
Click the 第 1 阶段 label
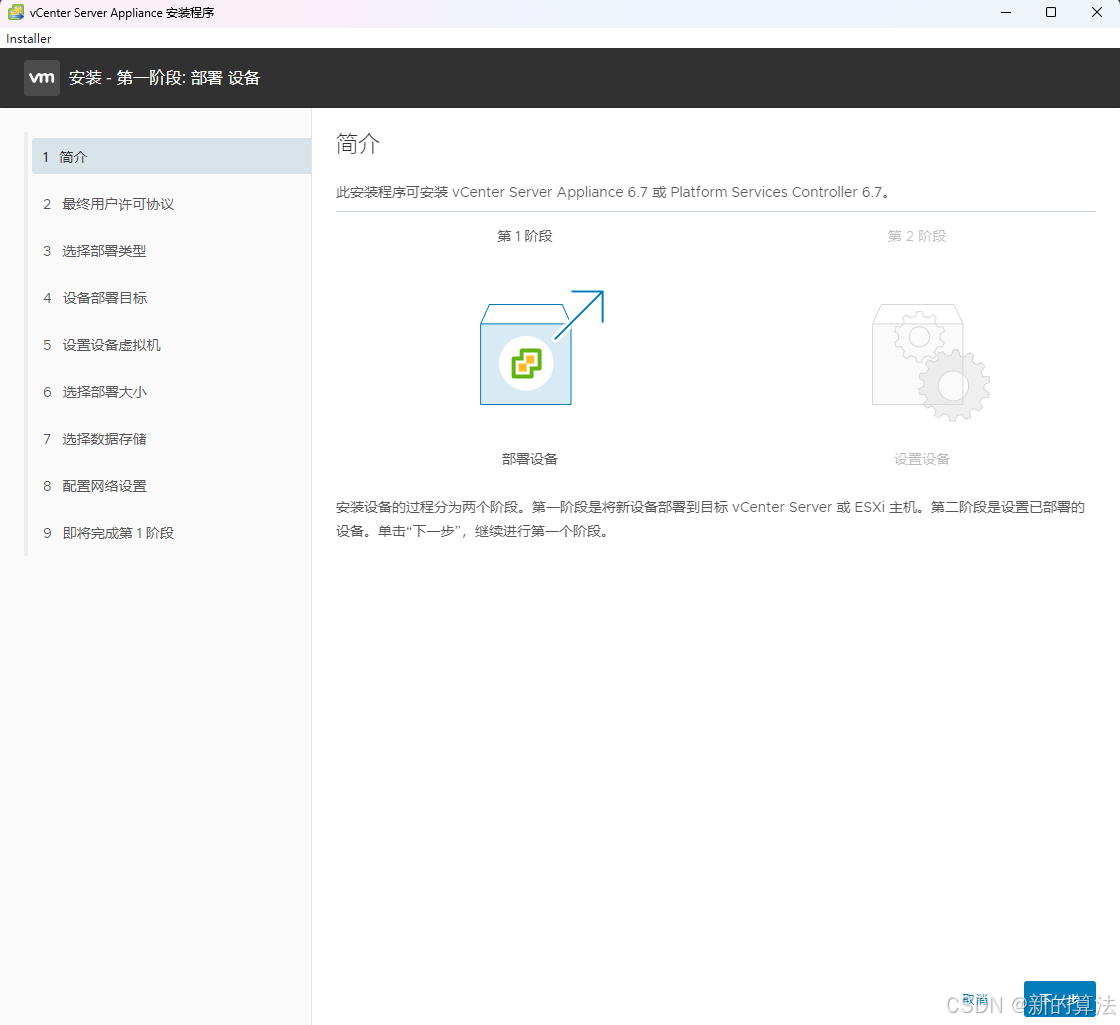click(x=525, y=236)
